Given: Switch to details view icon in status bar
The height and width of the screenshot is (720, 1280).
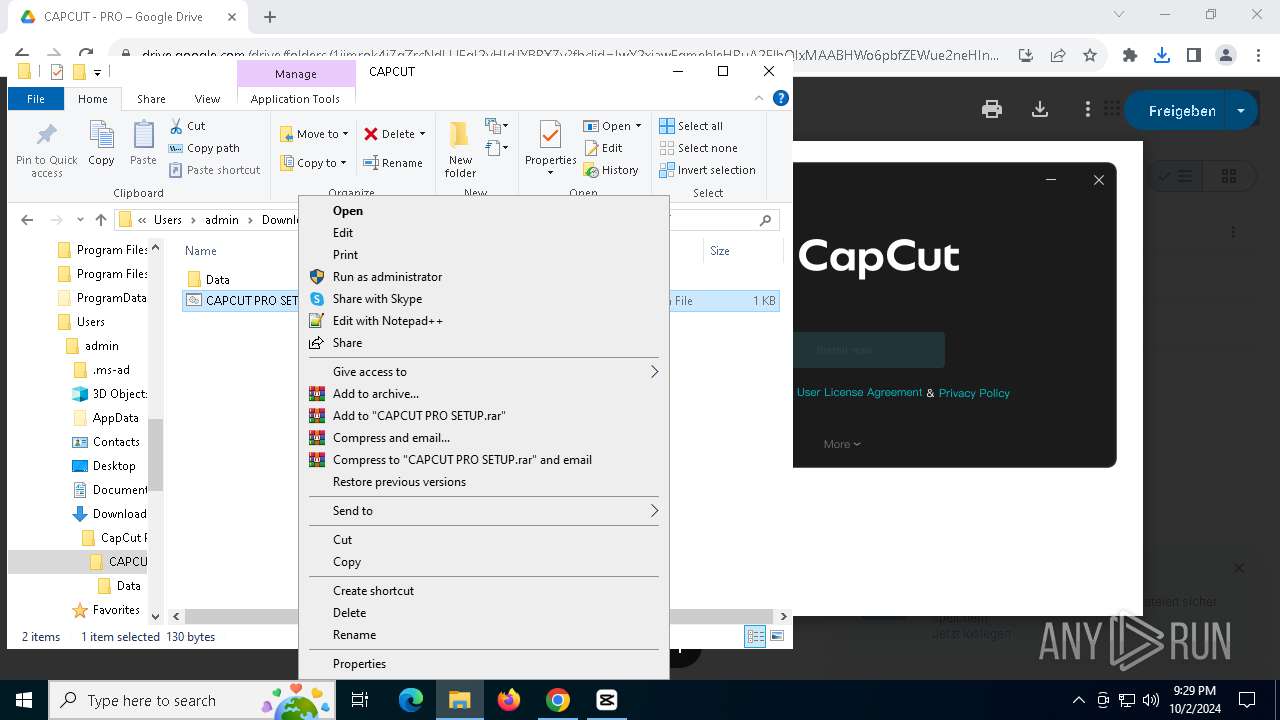Looking at the screenshot, I should coord(755,636).
